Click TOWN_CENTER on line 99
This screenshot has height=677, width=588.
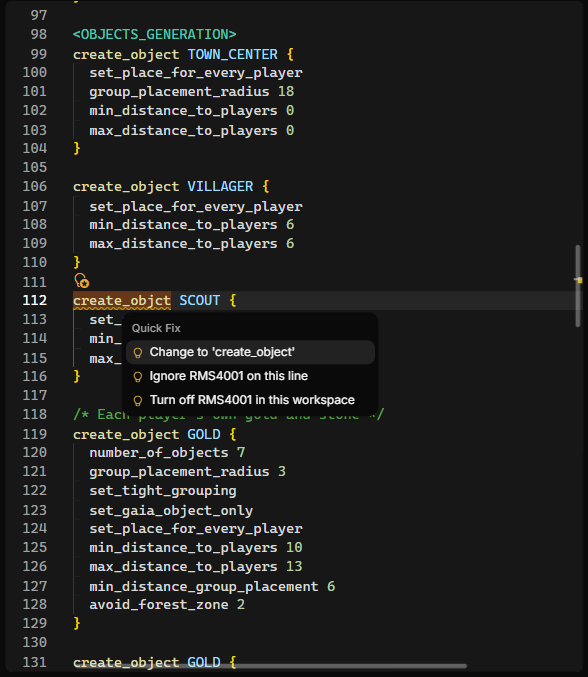tap(232, 54)
